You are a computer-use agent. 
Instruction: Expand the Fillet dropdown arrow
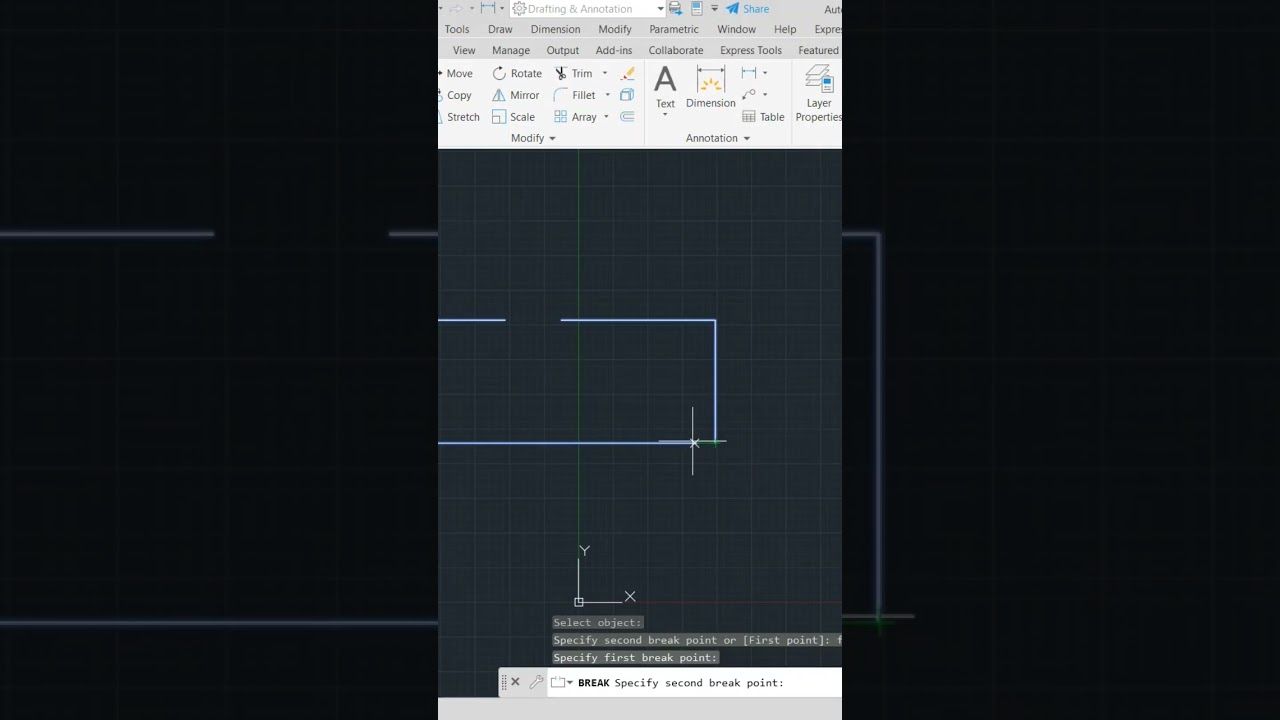click(x=607, y=95)
